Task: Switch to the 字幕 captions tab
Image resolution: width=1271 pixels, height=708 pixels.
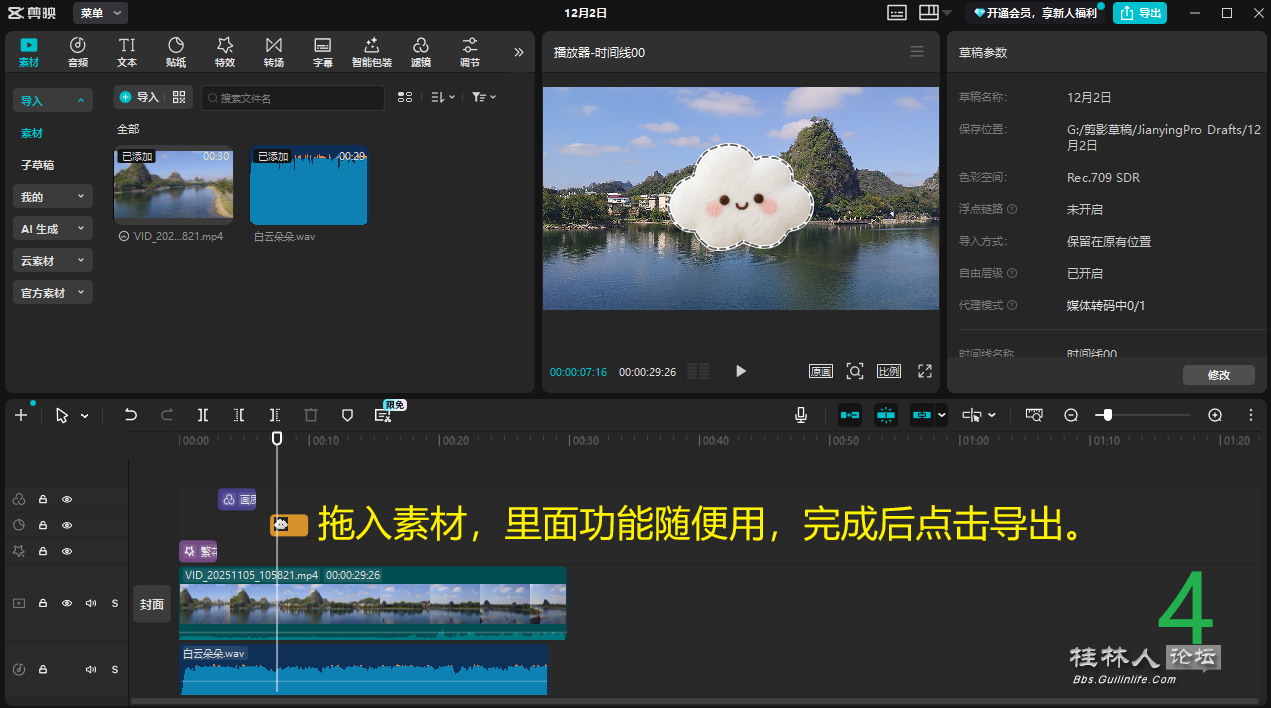Action: [x=322, y=52]
